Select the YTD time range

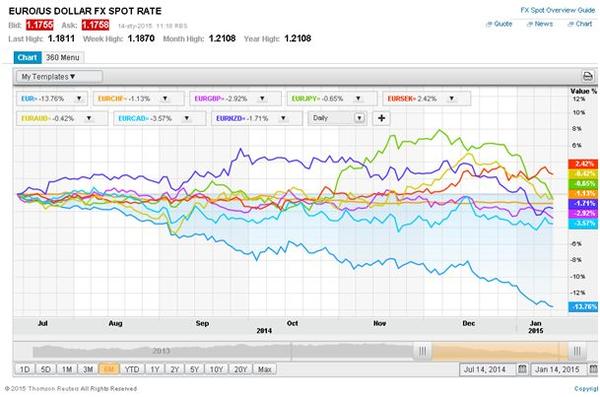[132, 369]
